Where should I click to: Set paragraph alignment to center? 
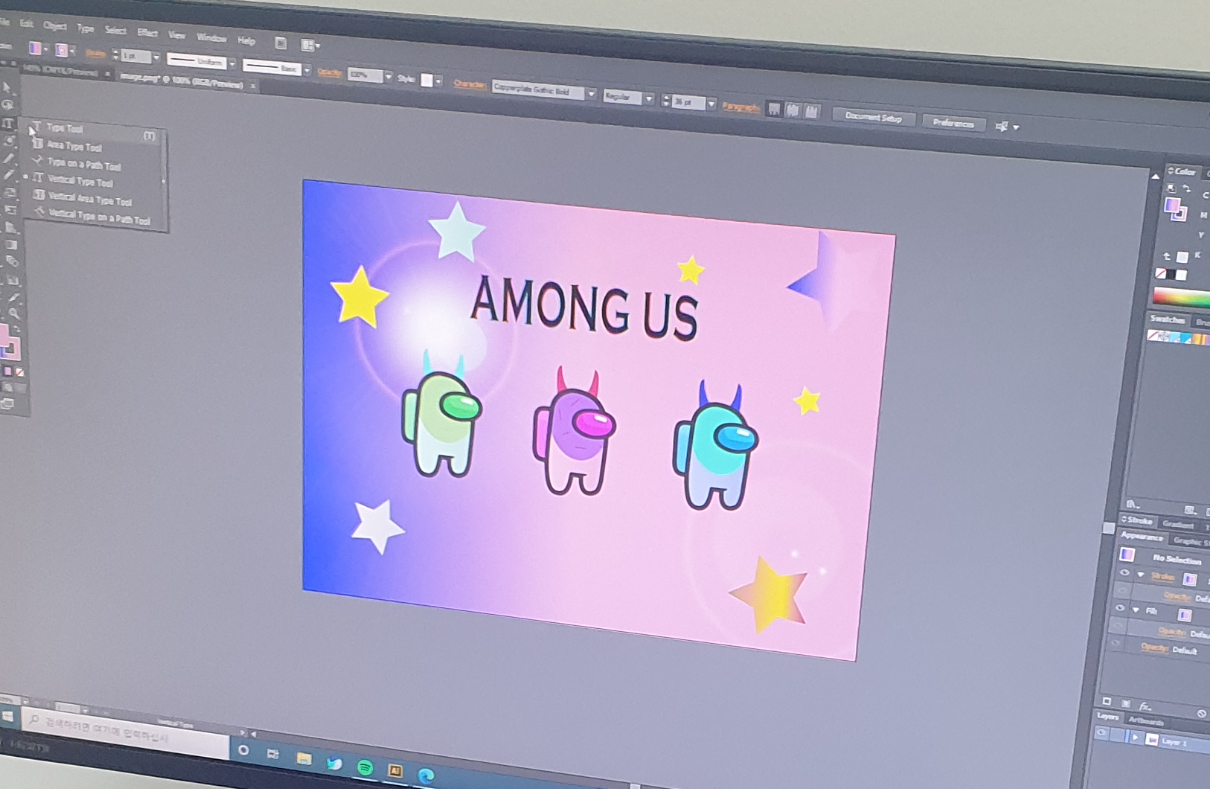click(x=792, y=110)
